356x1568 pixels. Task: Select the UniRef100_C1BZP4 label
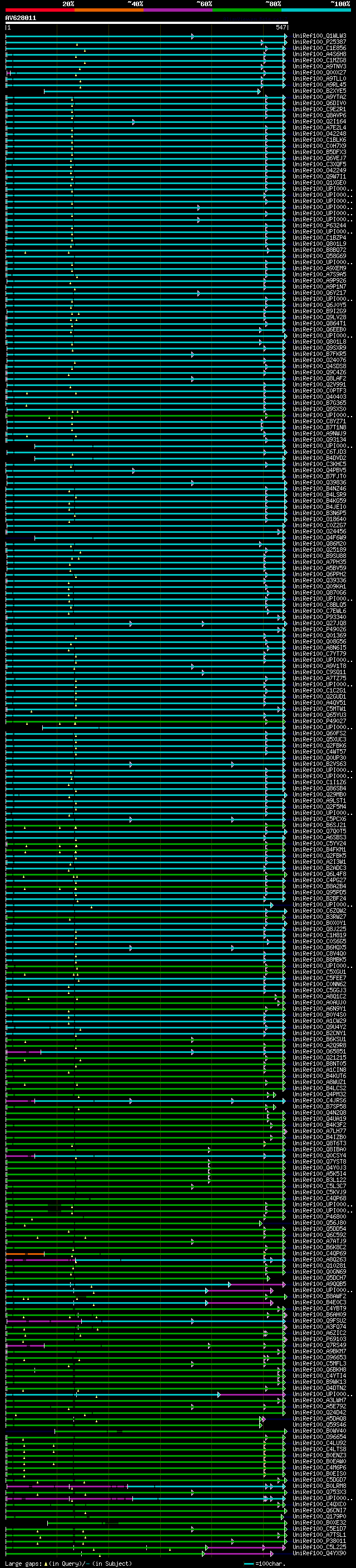319,238
